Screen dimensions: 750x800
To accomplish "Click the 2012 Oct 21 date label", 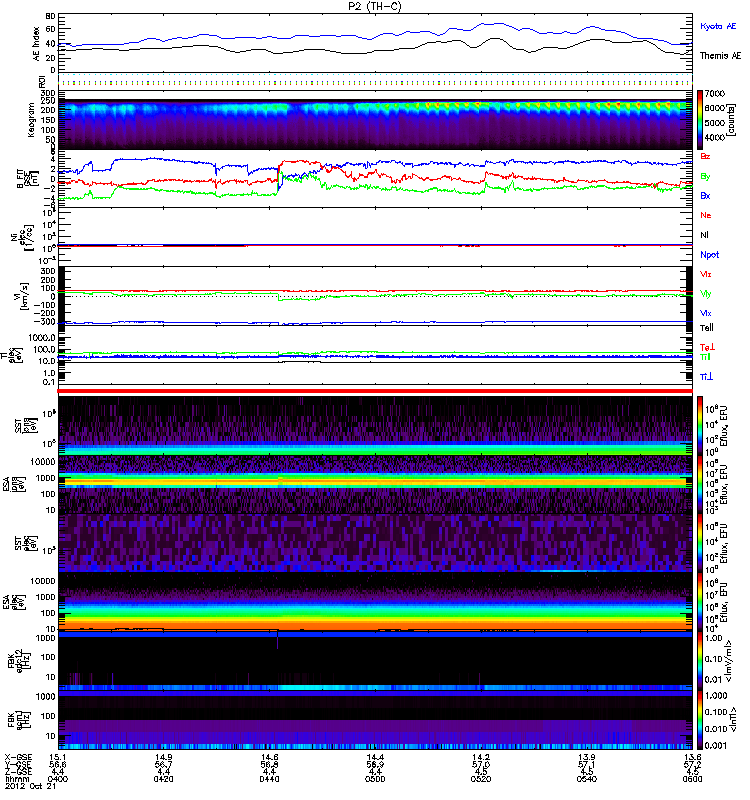I will click(x=30, y=787).
